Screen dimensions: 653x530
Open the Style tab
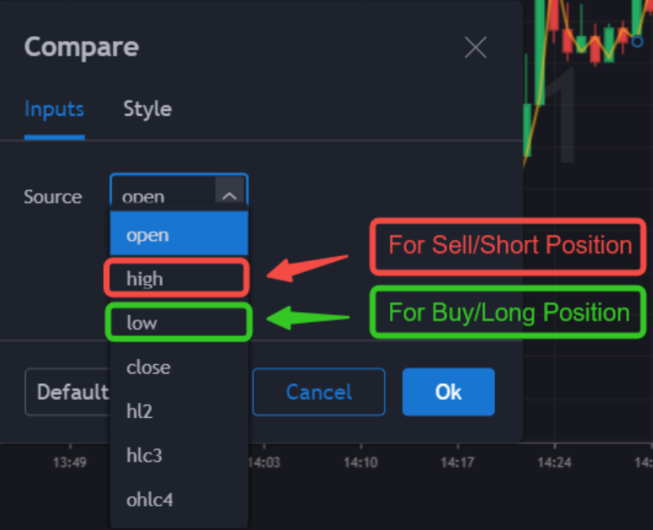point(147,109)
